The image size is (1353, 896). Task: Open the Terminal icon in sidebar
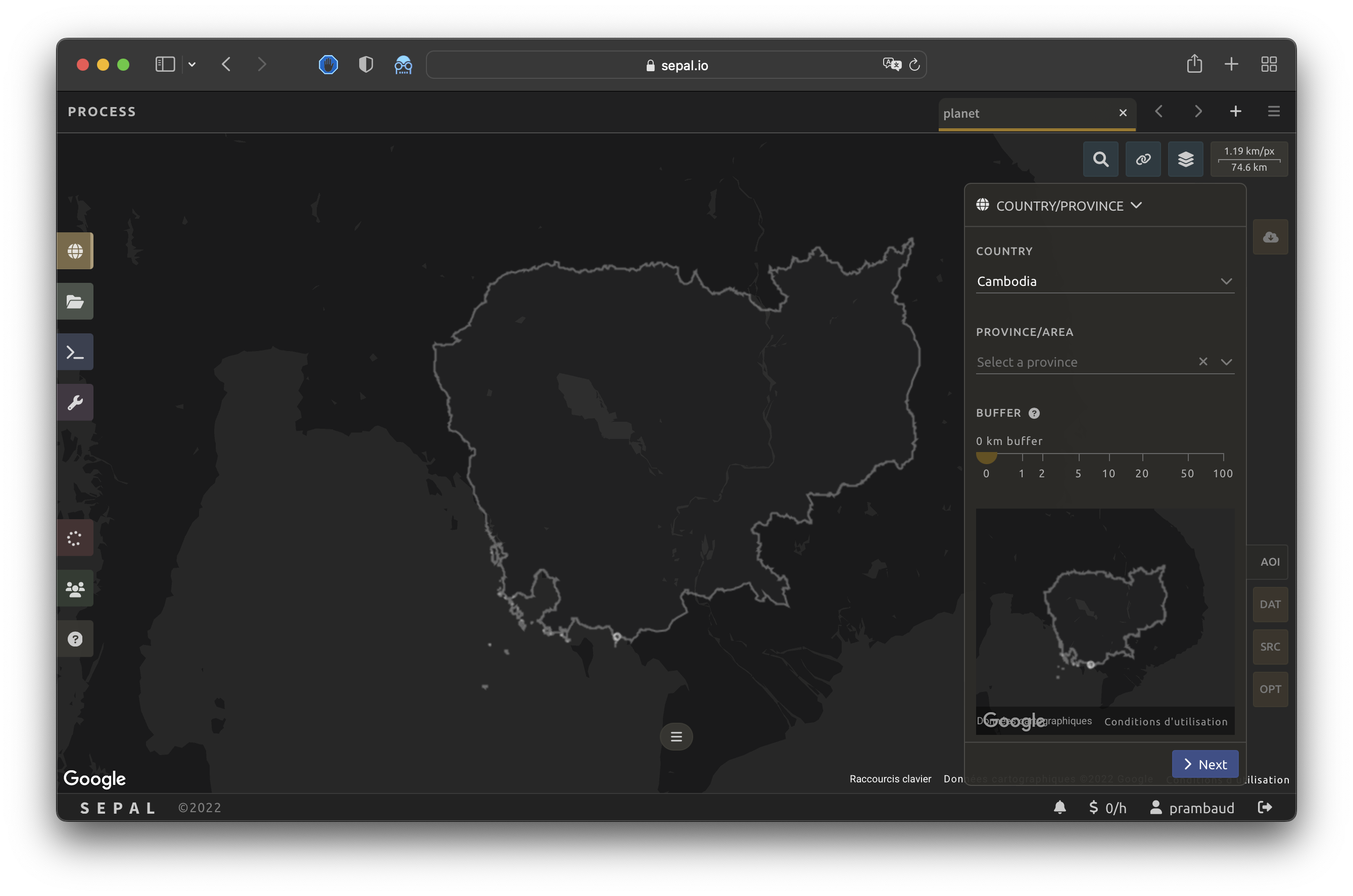(x=75, y=352)
